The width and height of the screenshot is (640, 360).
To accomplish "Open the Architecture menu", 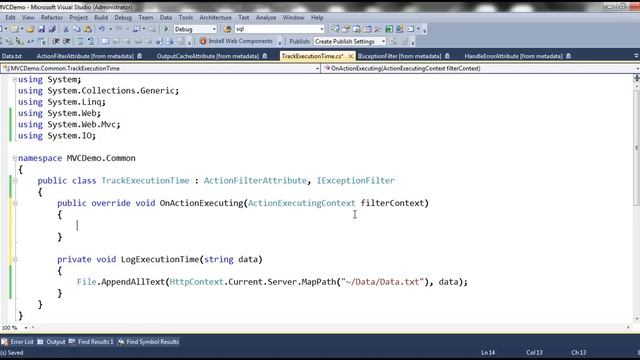I will click(216, 18).
